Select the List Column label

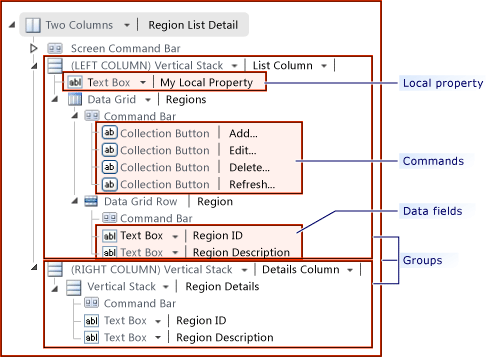(x=282, y=66)
